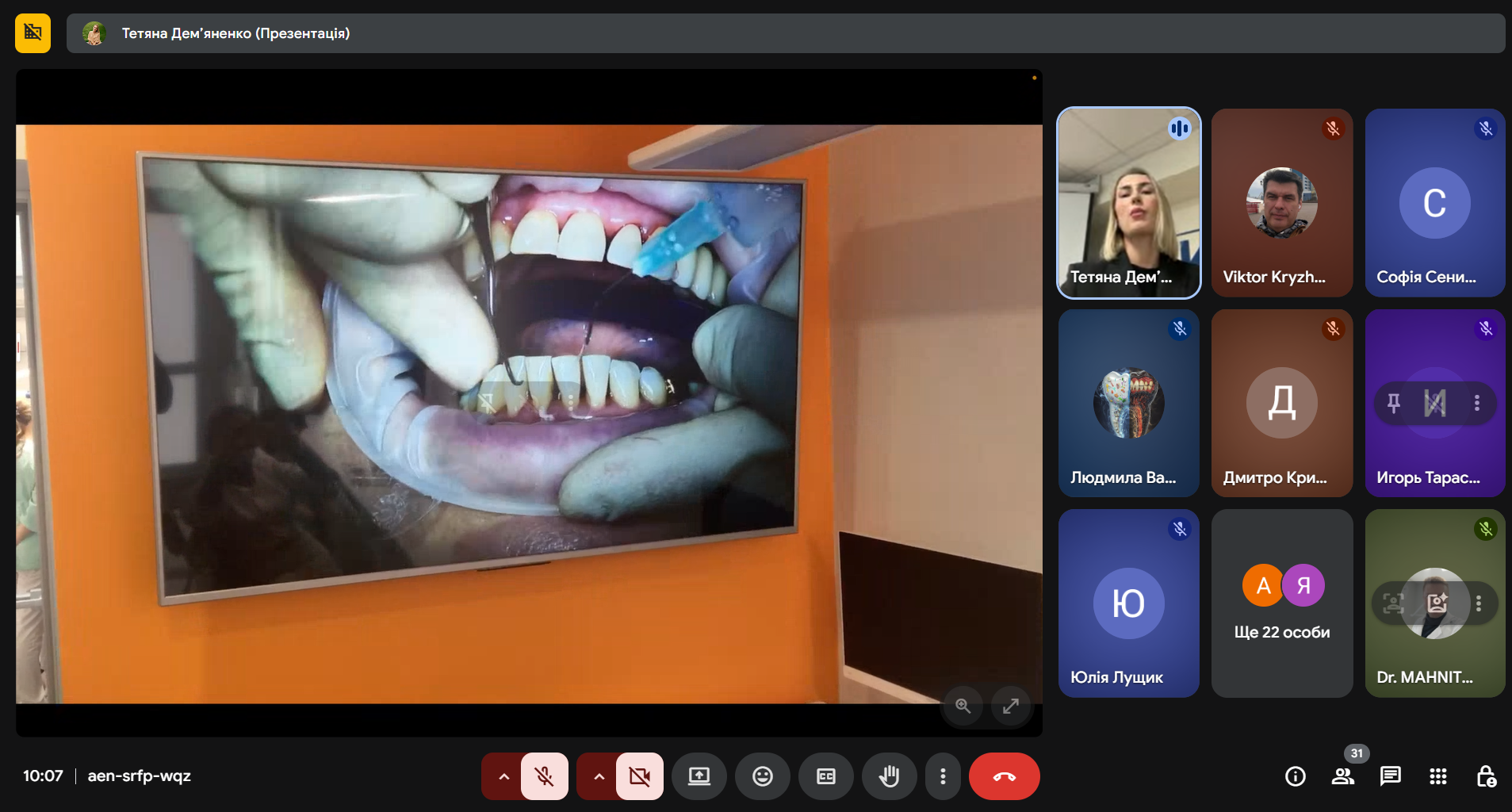Toggle closed captions
The height and width of the screenshot is (812, 1512).
(825, 776)
